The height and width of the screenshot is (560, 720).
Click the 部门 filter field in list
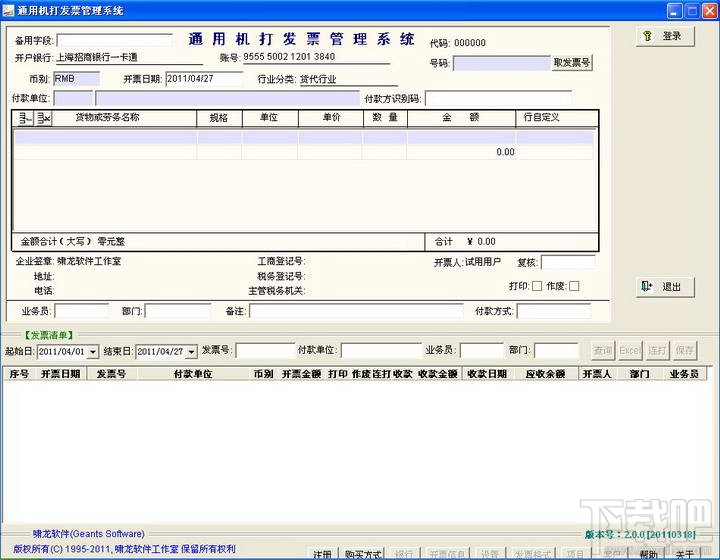pos(556,351)
